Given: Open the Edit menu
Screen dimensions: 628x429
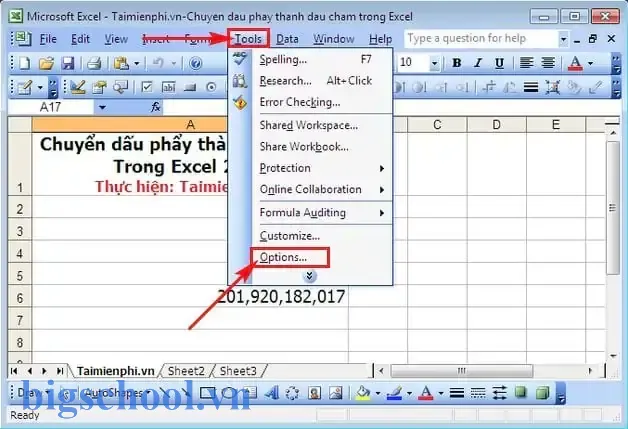Looking at the screenshot, I should [80, 39].
